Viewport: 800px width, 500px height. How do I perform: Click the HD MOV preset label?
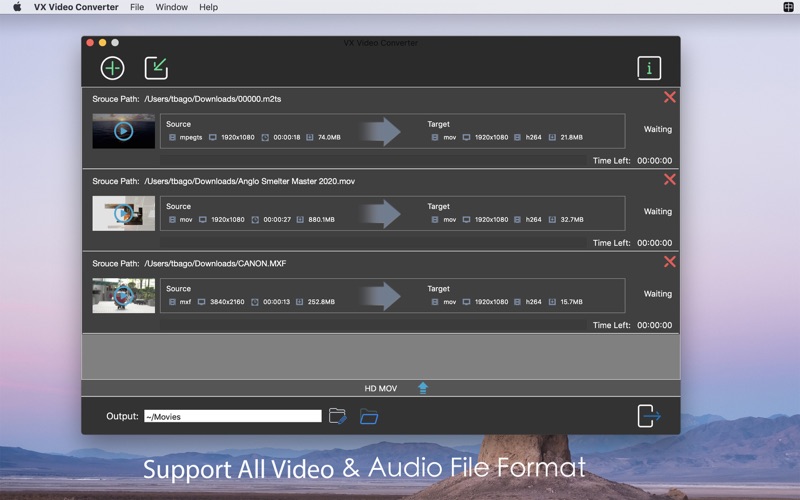coord(381,388)
